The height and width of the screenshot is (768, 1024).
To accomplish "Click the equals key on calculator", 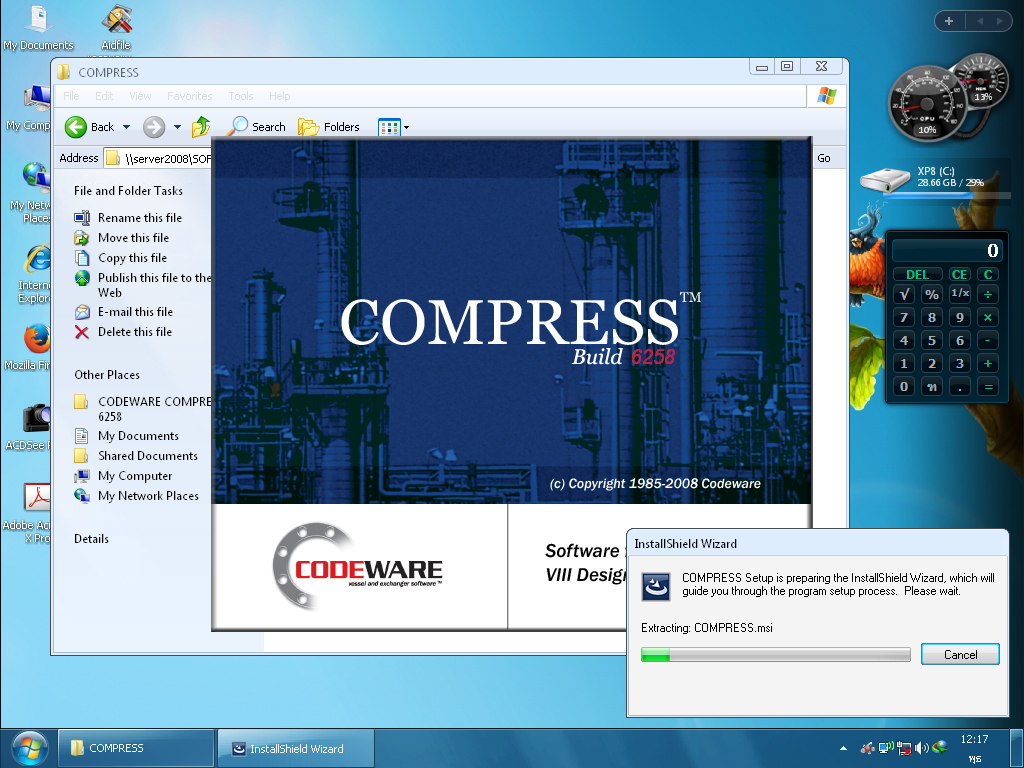I will coord(988,387).
